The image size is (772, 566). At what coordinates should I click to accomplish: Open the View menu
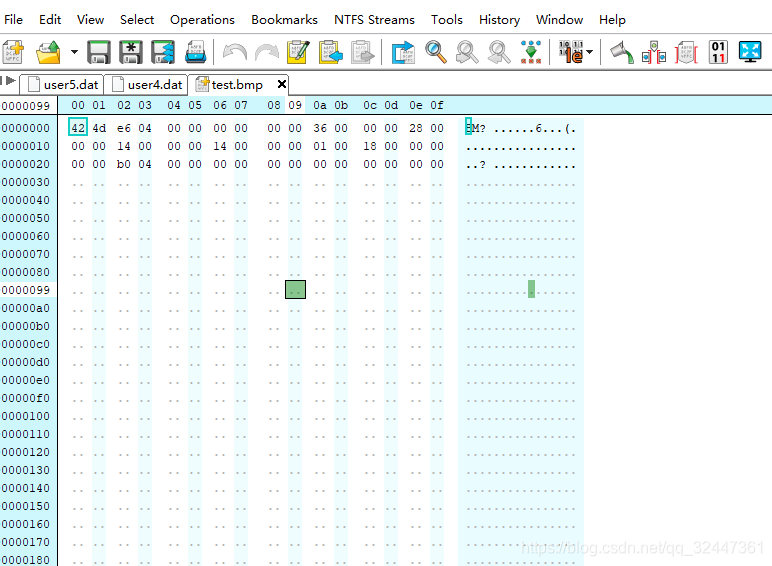[x=90, y=20]
